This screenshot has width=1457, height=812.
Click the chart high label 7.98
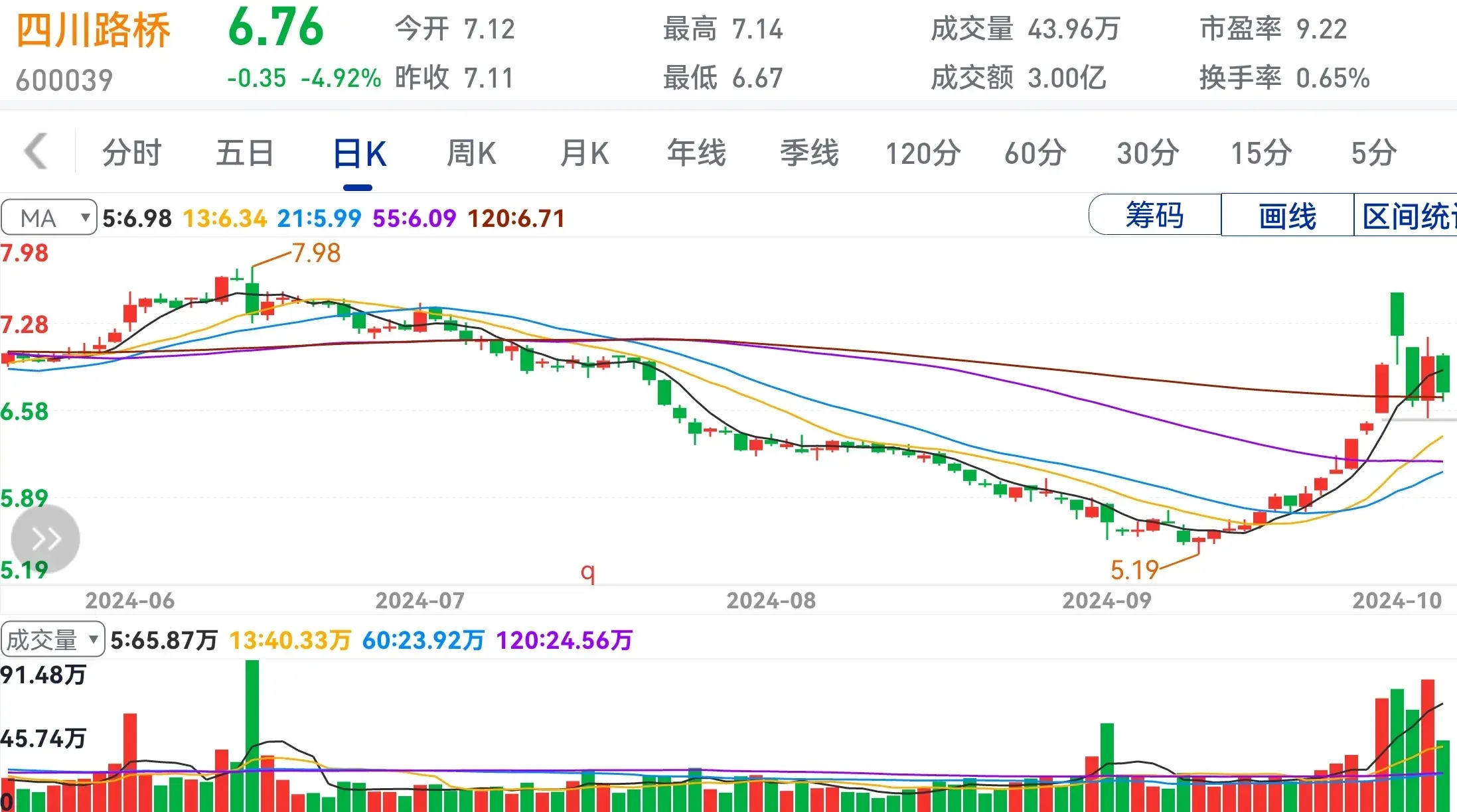tap(316, 253)
